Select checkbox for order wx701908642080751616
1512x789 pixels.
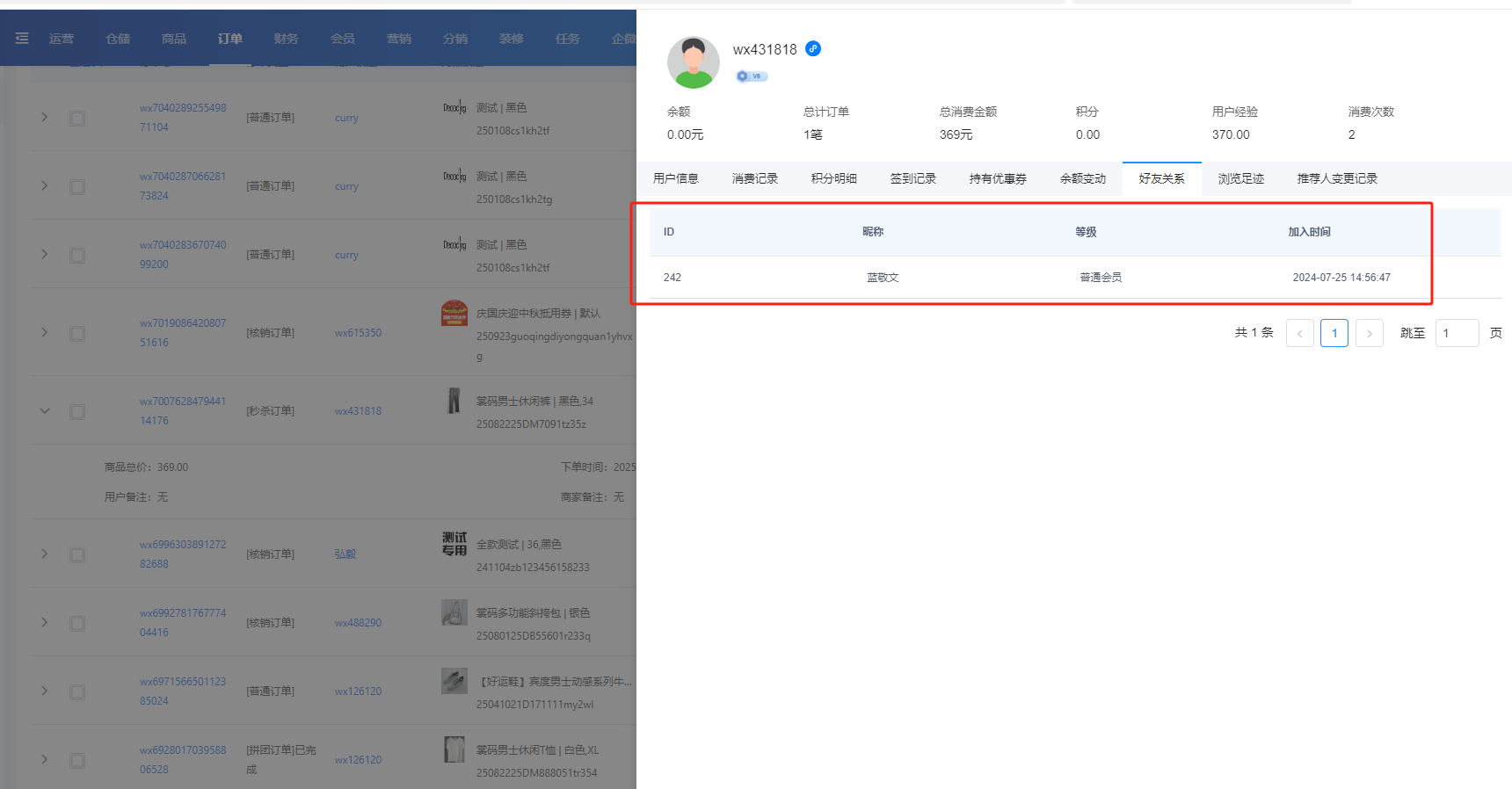77,333
